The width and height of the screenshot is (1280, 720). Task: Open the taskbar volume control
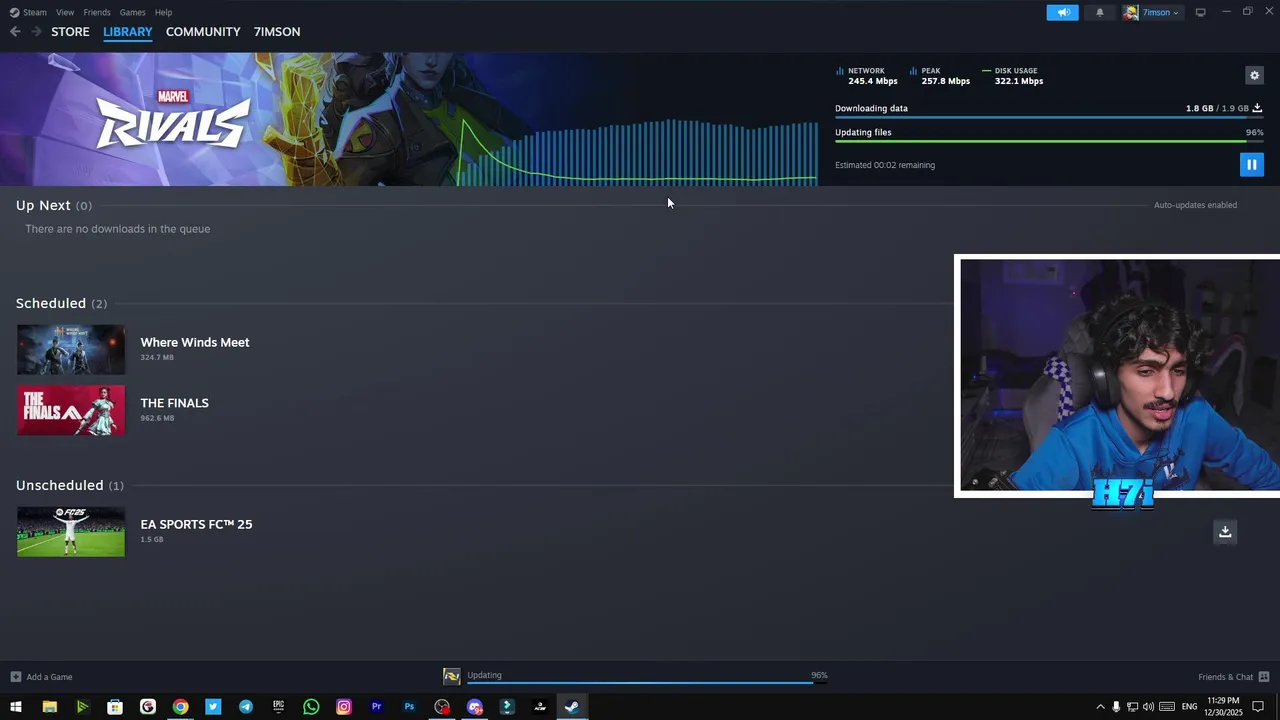[x=1148, y=707]
